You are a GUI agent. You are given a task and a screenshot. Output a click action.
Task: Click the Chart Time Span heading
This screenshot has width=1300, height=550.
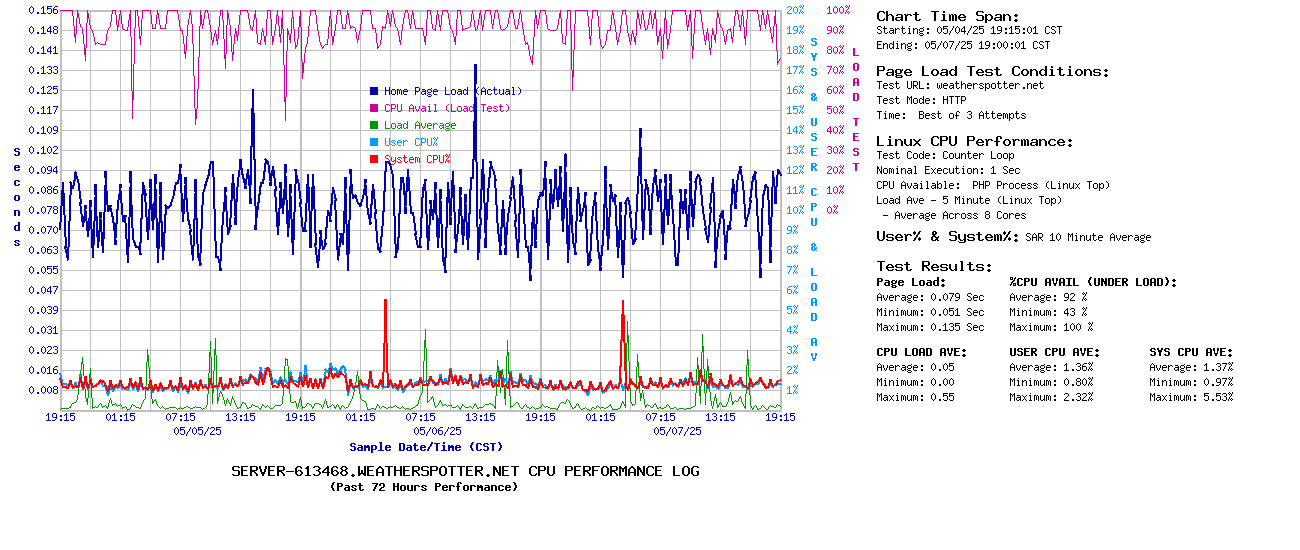click(947, 16)
